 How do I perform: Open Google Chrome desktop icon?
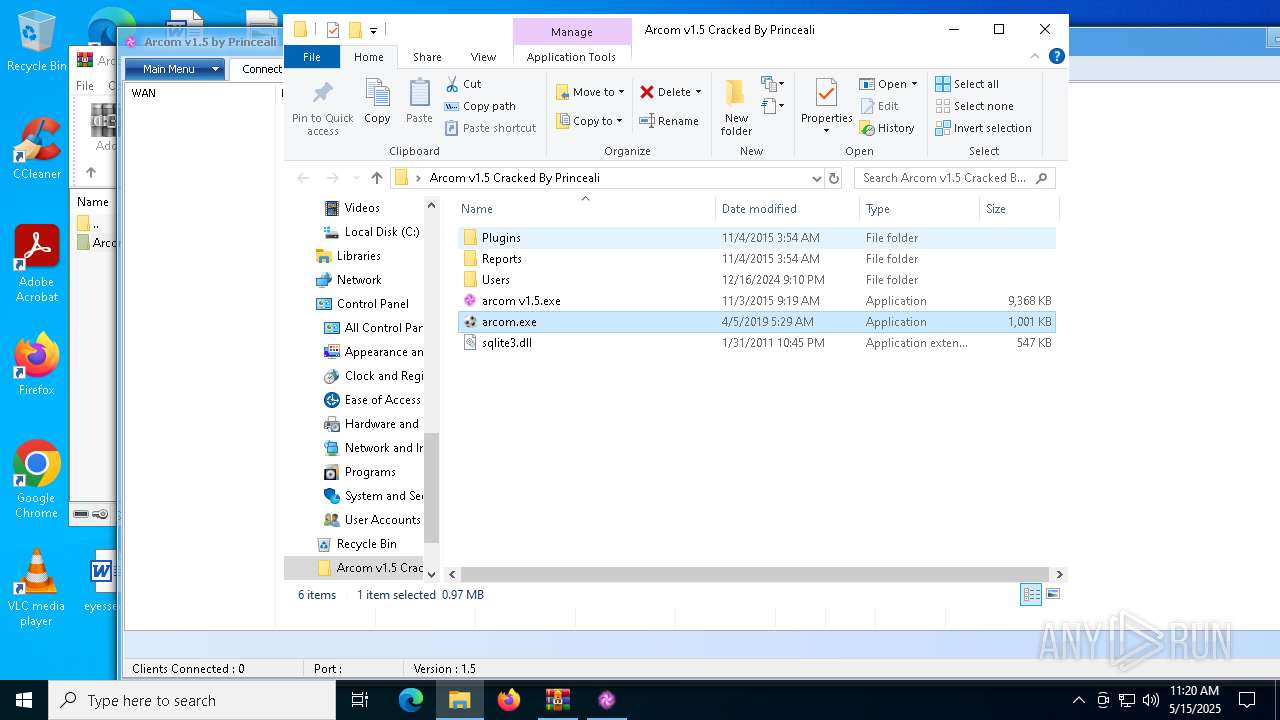tap(37, 479)
